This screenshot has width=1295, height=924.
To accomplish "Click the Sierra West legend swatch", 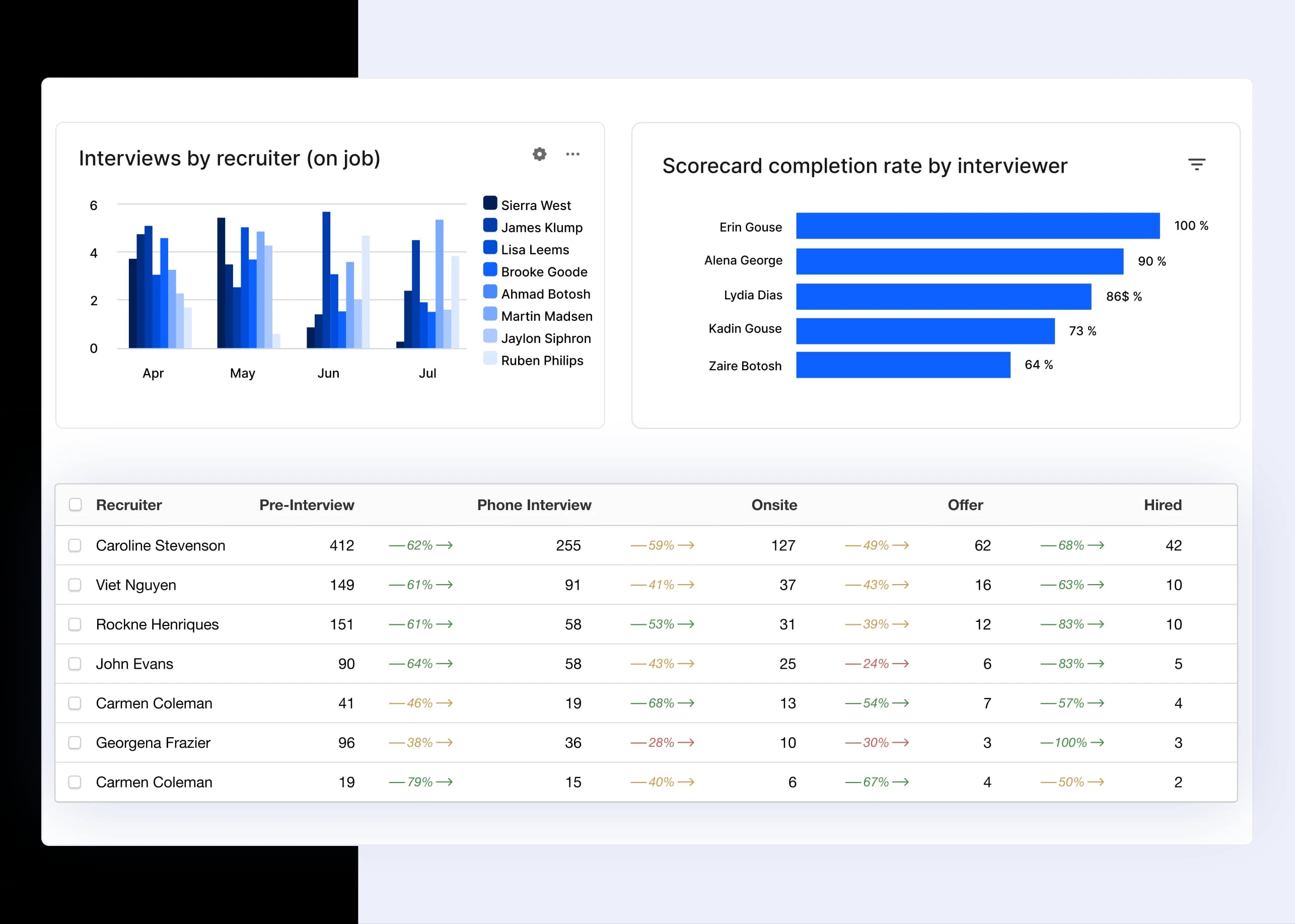I will pos(490,203).
